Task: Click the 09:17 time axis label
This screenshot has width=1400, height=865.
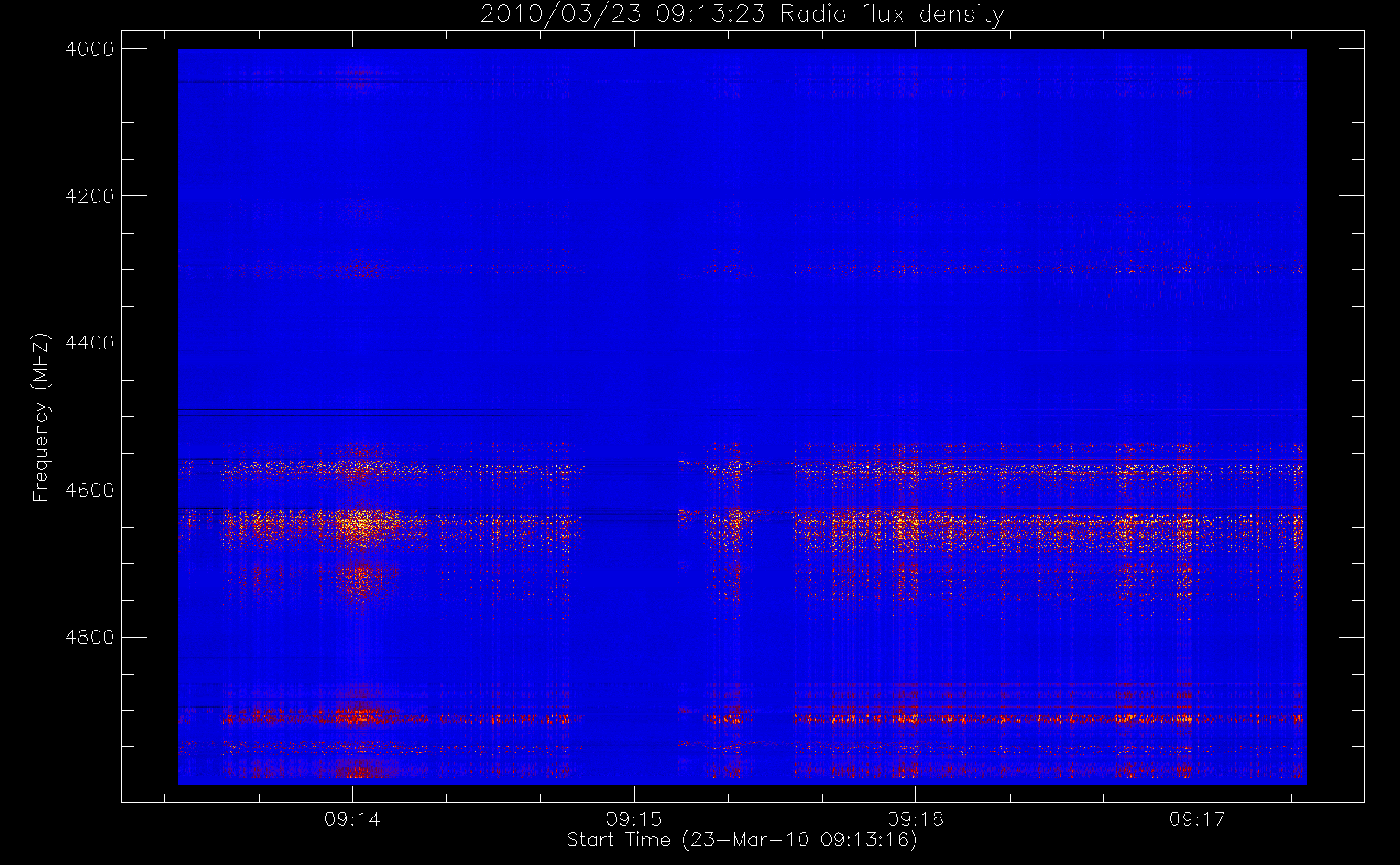Action: (1198, 818)
